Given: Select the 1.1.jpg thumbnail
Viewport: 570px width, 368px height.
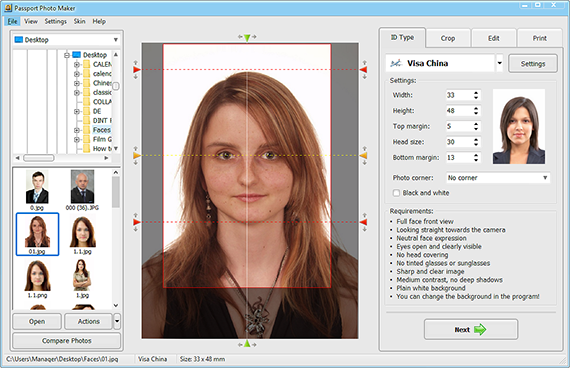Looking at the screenshot, I should click(x=83, y=235).
